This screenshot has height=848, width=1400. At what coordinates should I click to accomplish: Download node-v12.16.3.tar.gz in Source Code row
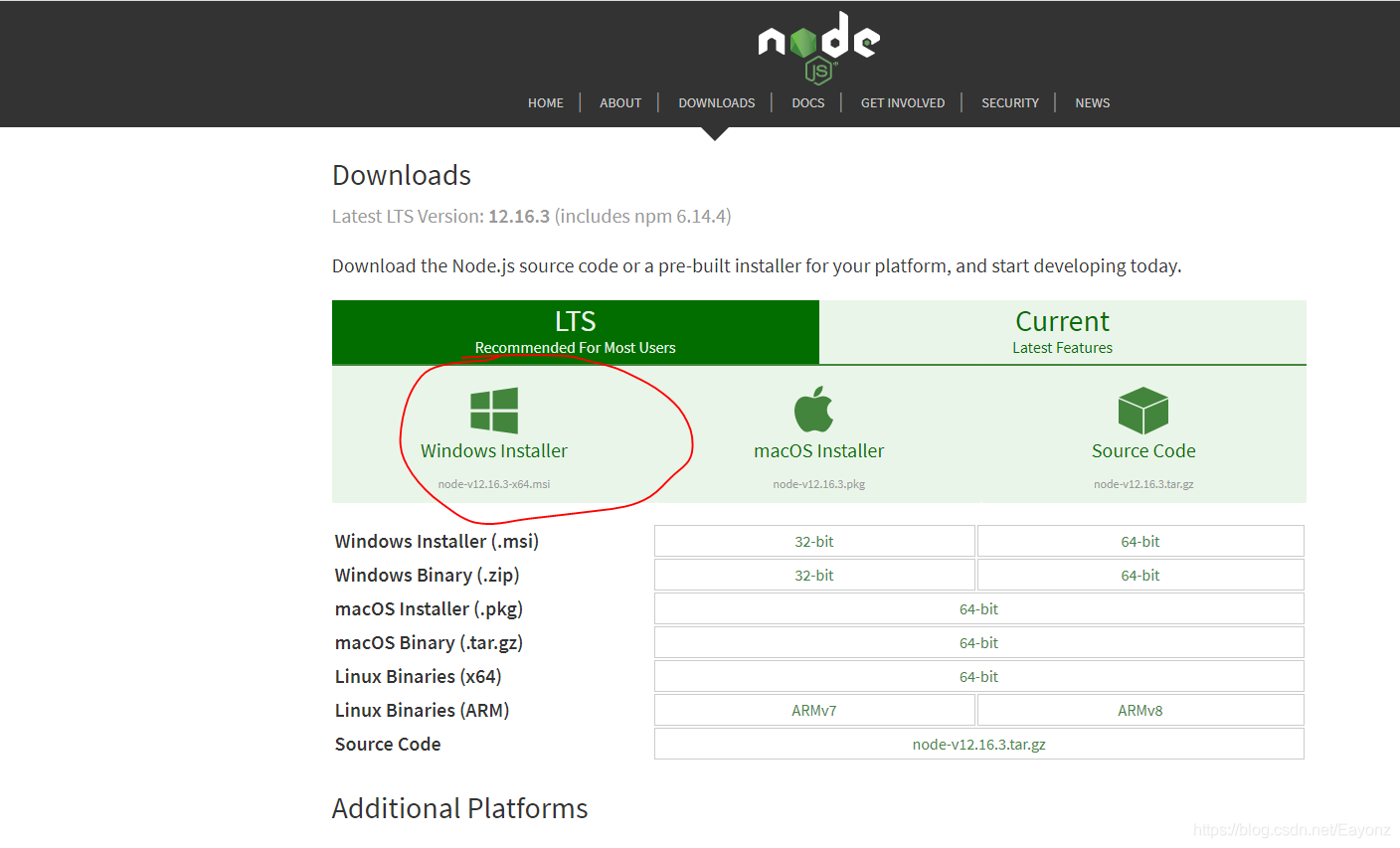click(x=979, y=744)
